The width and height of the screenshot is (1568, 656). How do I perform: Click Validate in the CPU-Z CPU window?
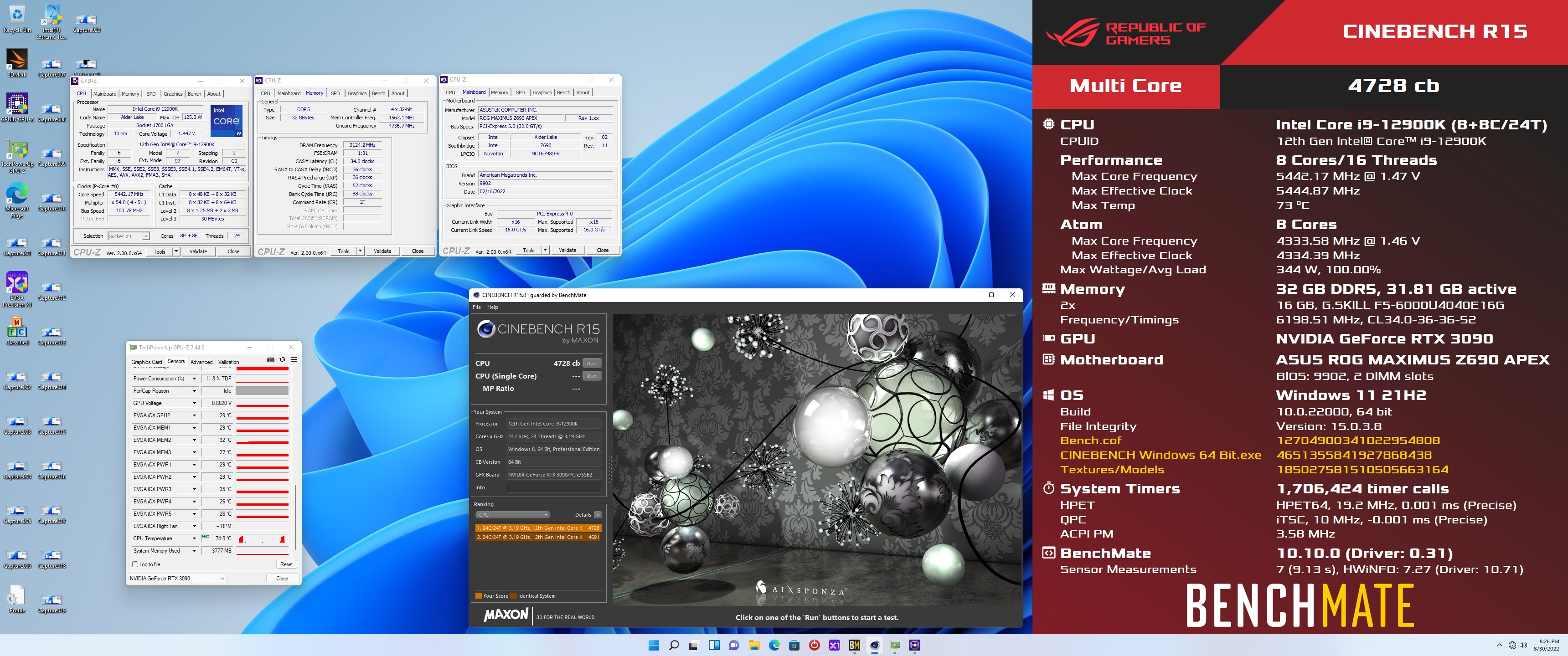198,251
